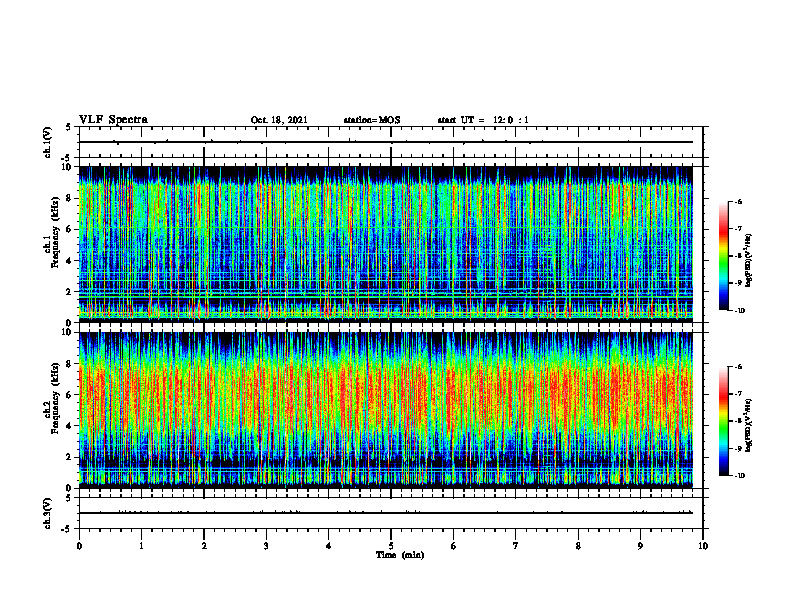Select the "Oct. 18, 2021" date text
The width and height of the screenshot is (792, 612).
pyautogui.click(x=279, y=120)
